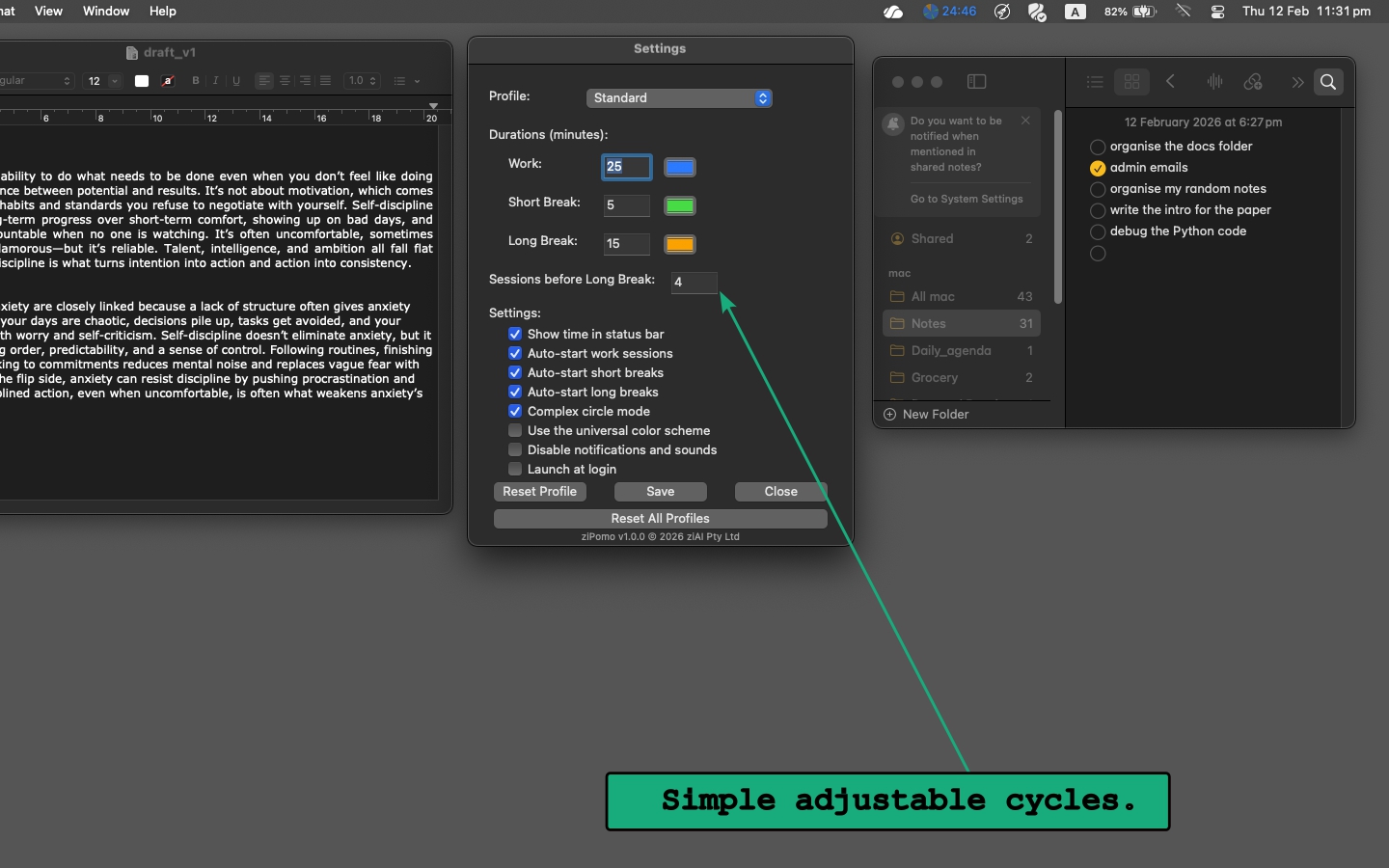Disable Auto-start work sessions checkbox
This screenshot has width=1389, height=868.
[x=515, y=353]
